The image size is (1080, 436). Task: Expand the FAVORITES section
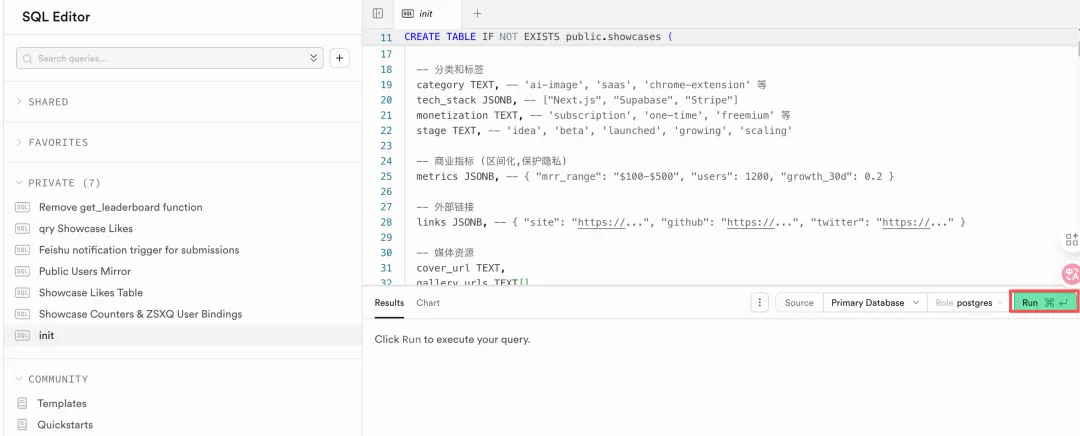(57, 143)
